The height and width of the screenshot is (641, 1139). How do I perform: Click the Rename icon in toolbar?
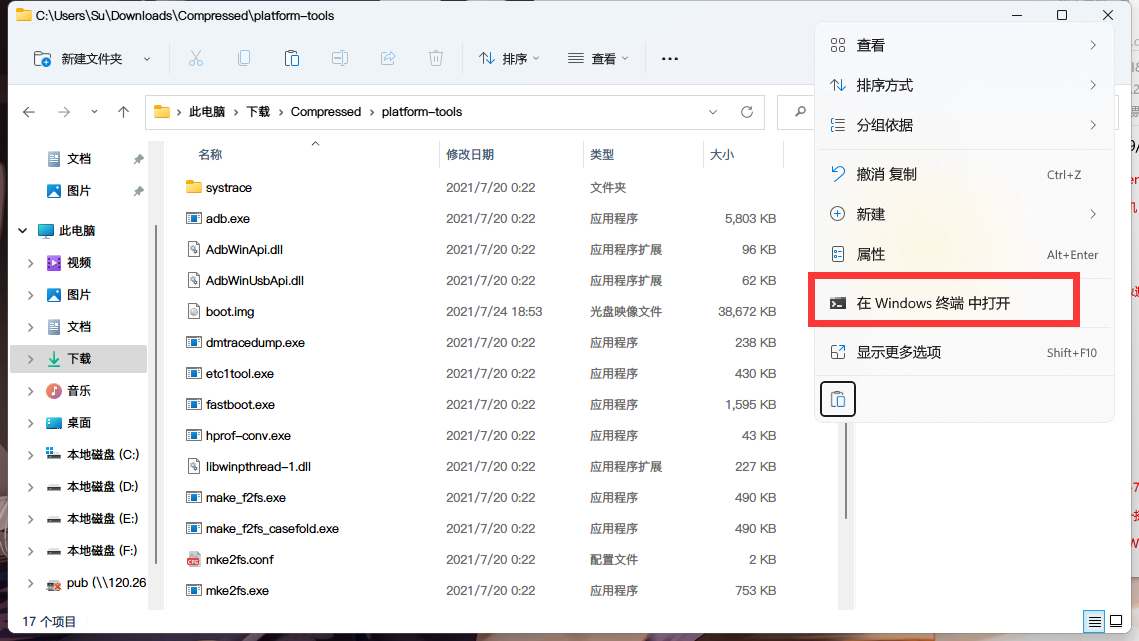point(340,58)
